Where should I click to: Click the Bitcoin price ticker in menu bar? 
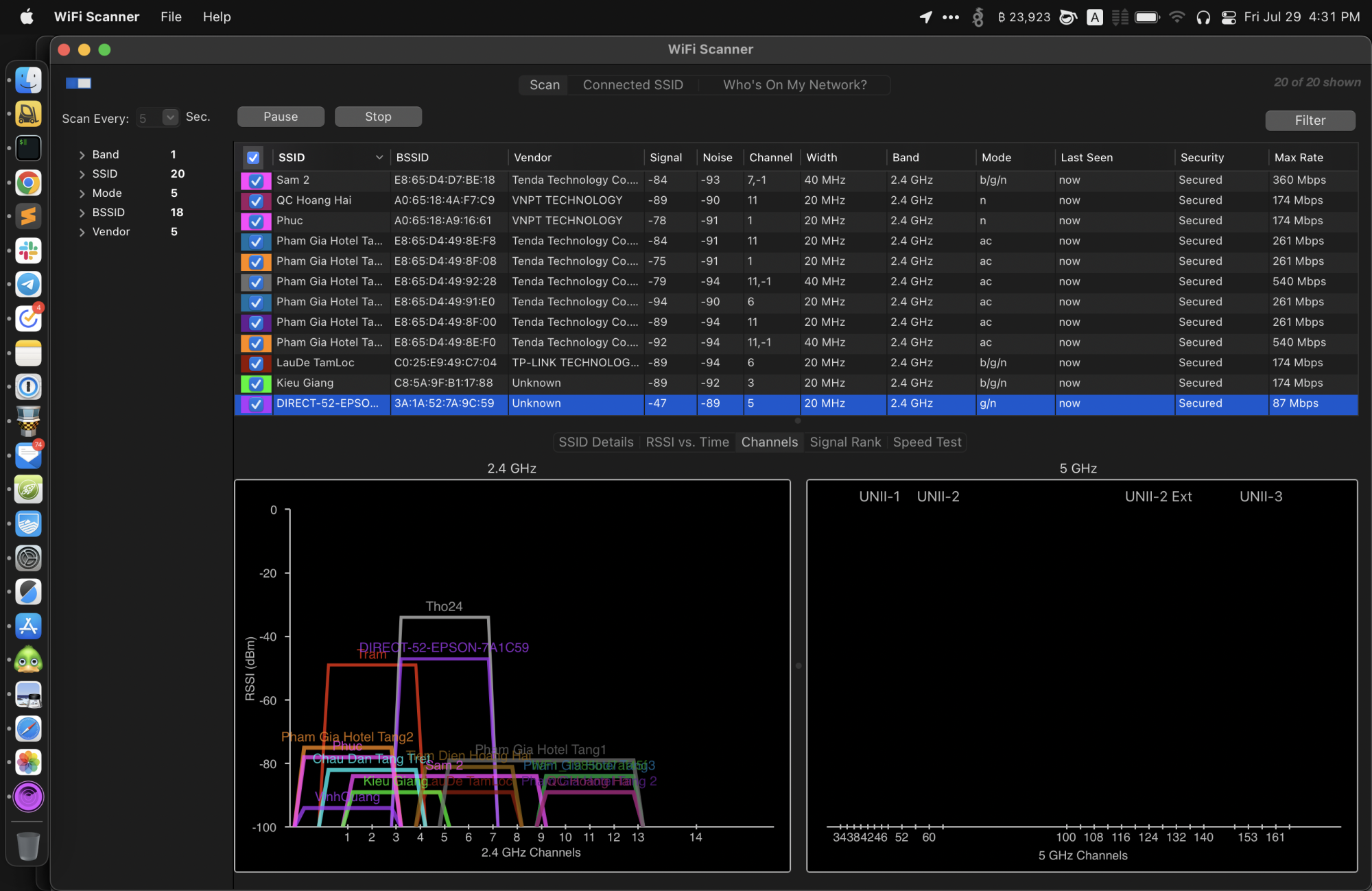point(1024,16)
